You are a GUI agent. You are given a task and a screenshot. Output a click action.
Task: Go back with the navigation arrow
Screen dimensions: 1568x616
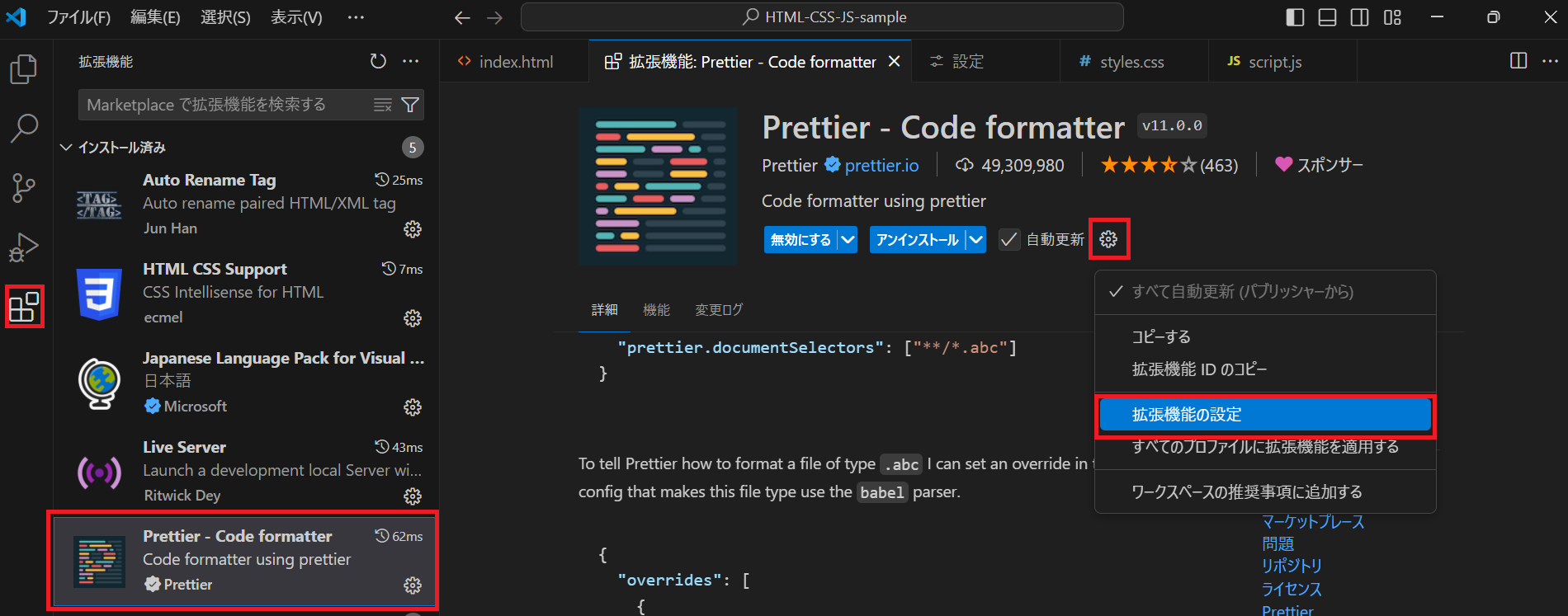click(462, 17)
